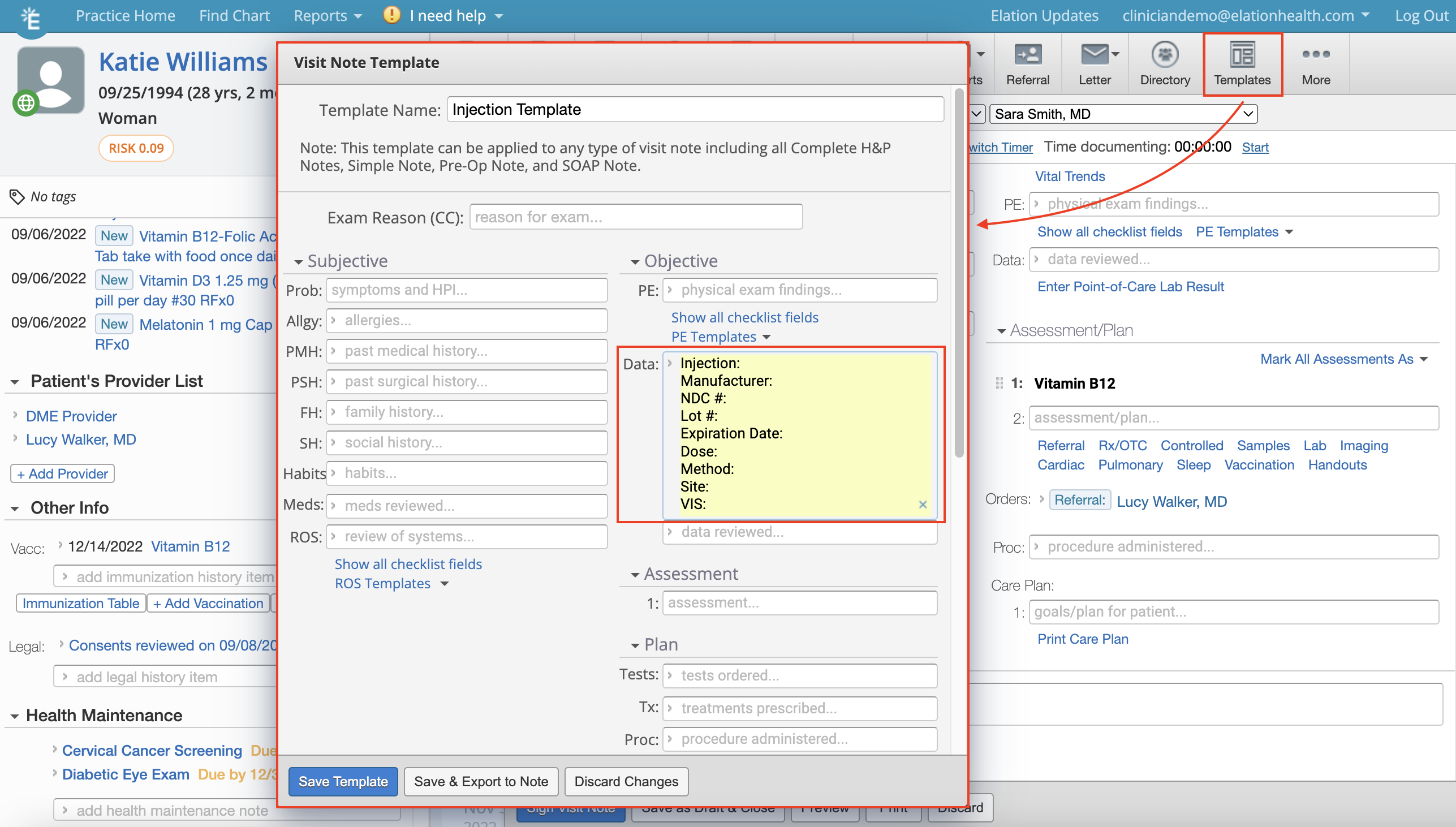Click the Save Template button

point(342,782)
